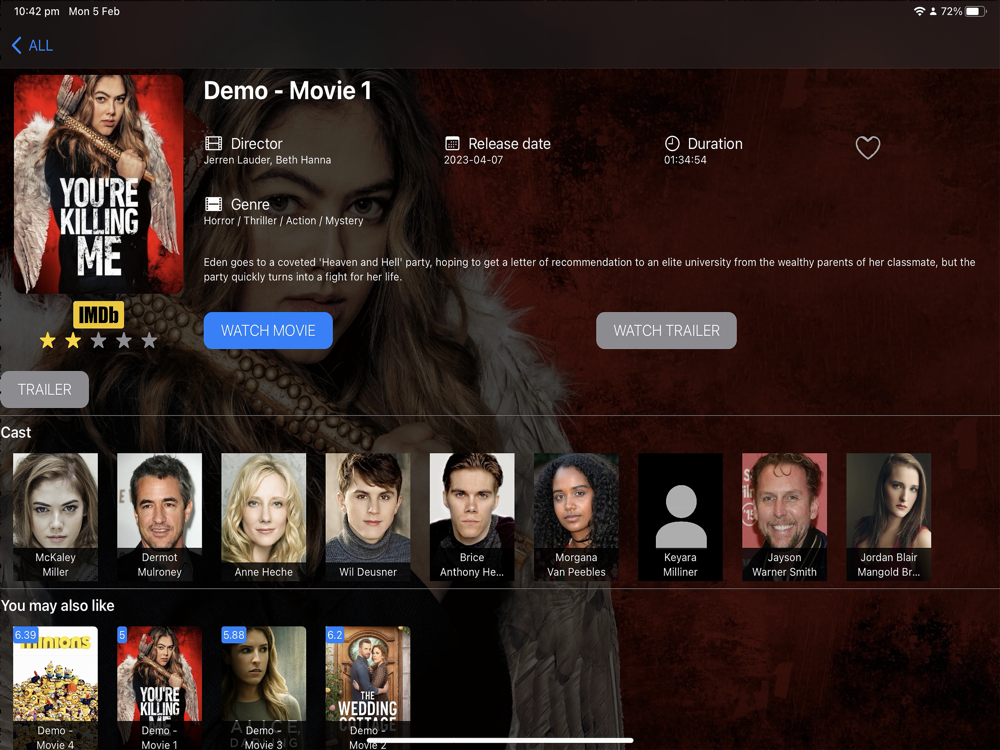Check the battery status icon
1000x750 pixels.
[x=976, y=11]
